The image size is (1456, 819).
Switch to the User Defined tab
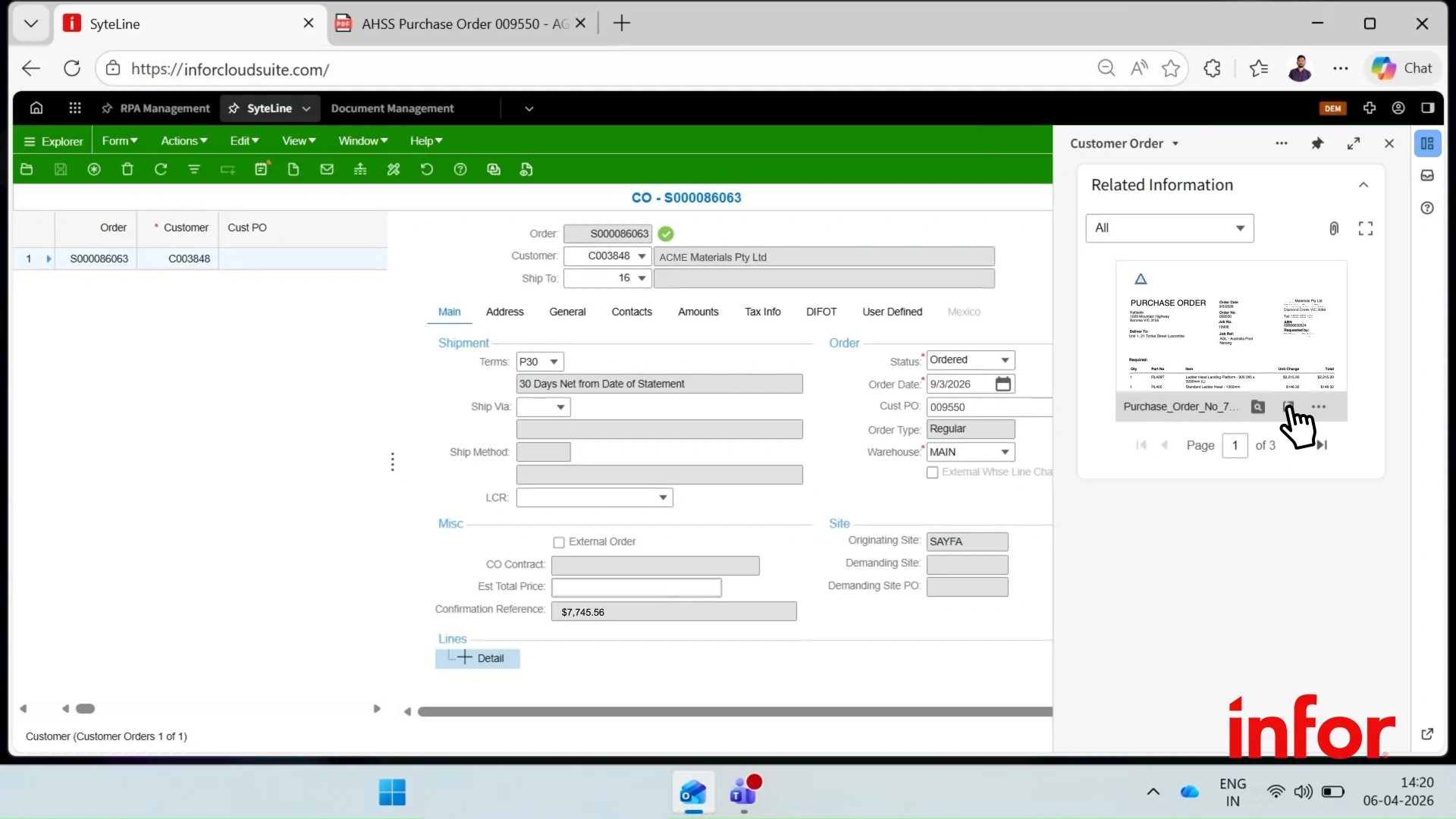pyautogui.click(x=893, y=312)
